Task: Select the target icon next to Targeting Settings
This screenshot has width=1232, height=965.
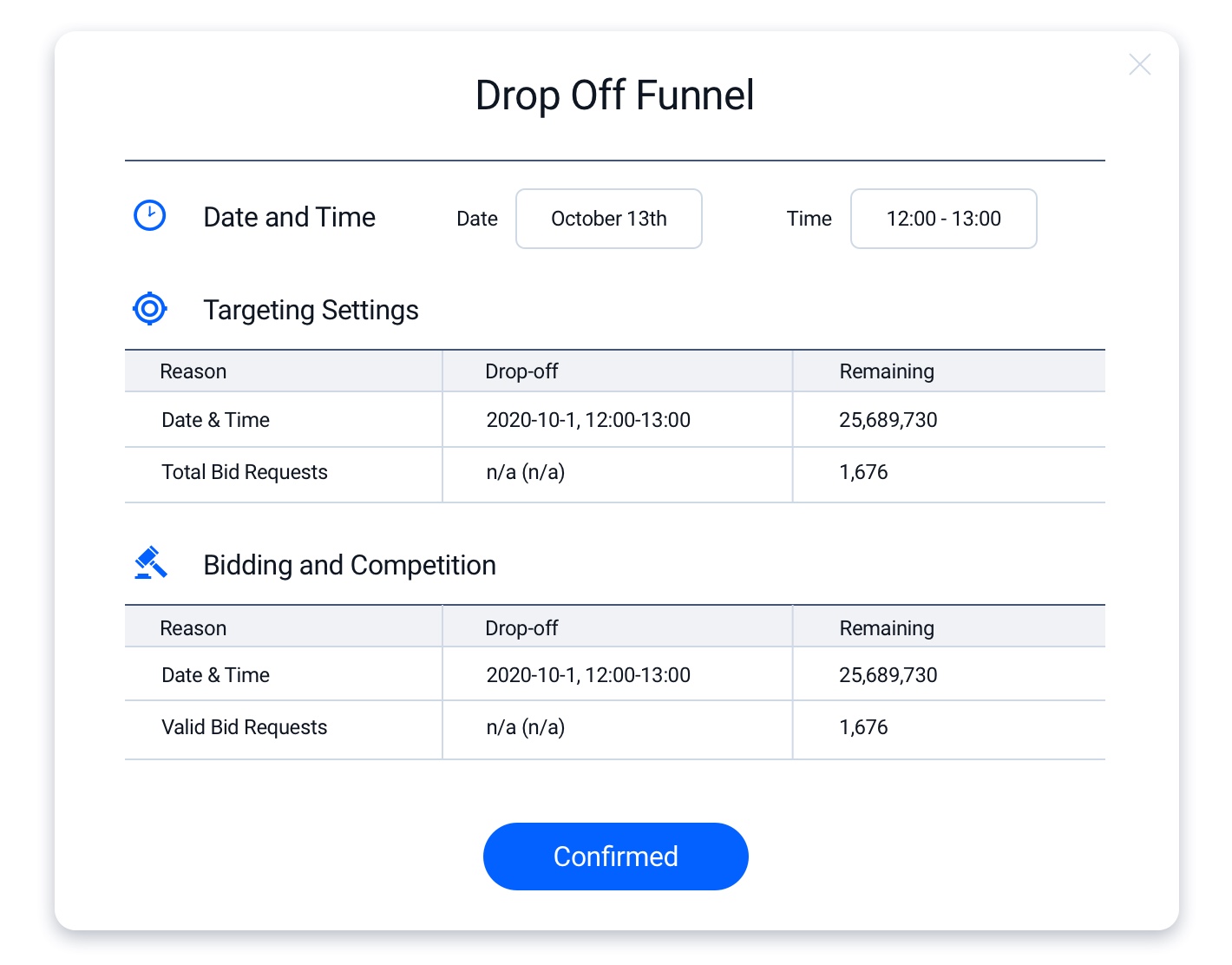Action: (x=149, y=308)
